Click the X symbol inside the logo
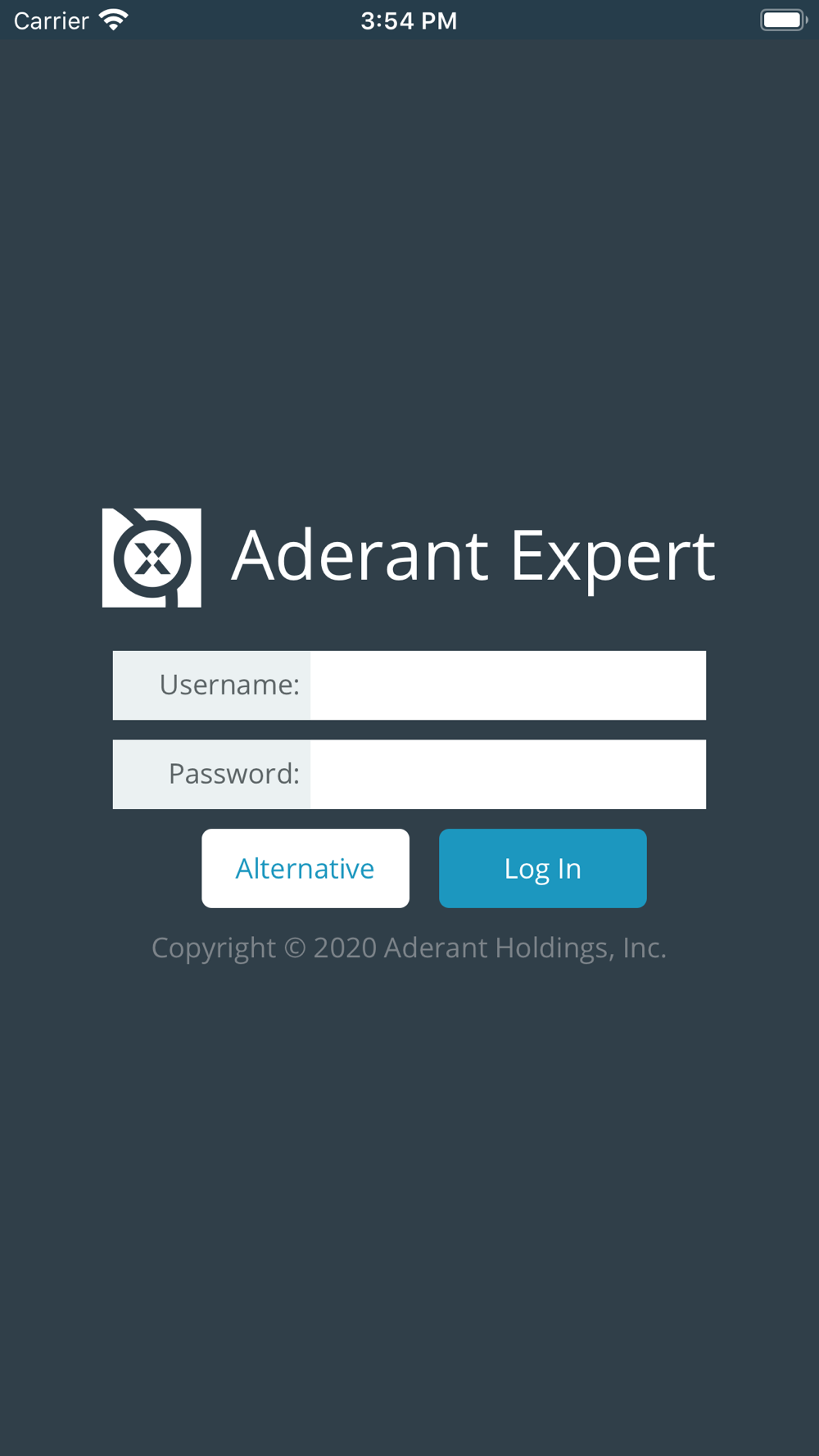 pyautogui.click(x=152, y=560)
